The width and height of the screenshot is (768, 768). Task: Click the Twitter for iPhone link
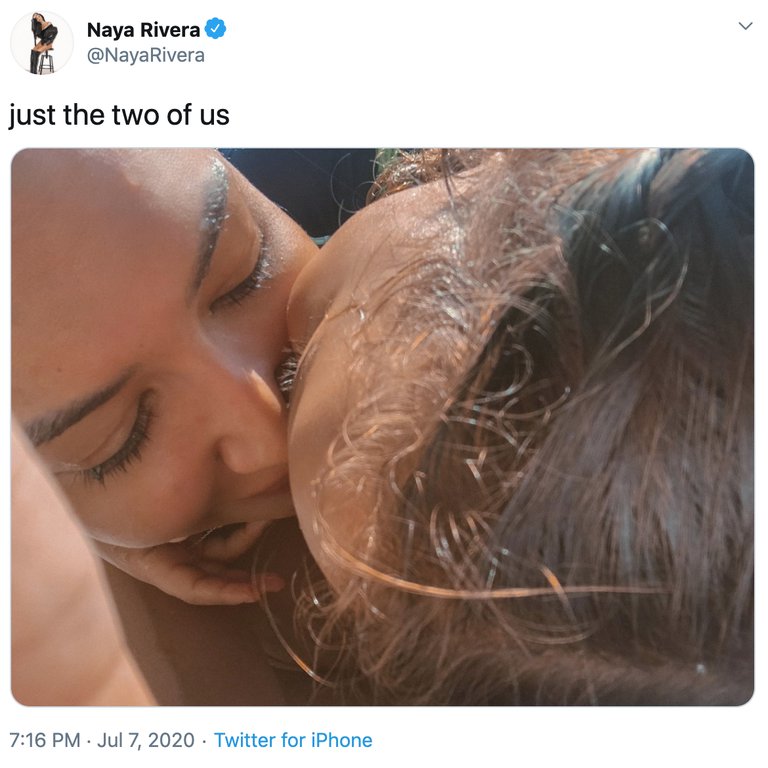point(292,740)
